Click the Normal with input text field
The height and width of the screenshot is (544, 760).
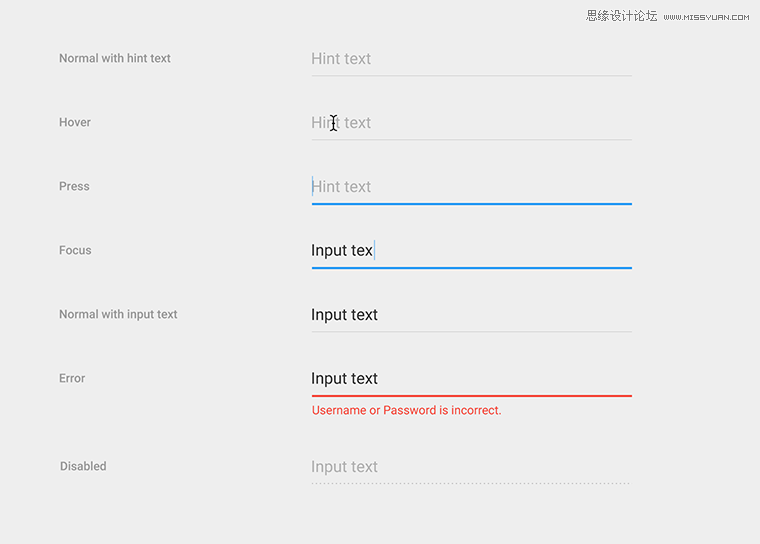tap(472, 316)
